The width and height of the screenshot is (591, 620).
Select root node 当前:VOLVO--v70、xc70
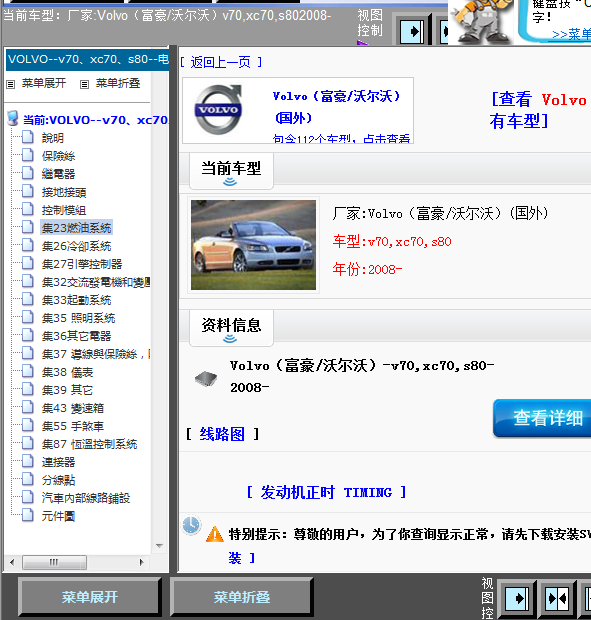(x=95, y=120)
